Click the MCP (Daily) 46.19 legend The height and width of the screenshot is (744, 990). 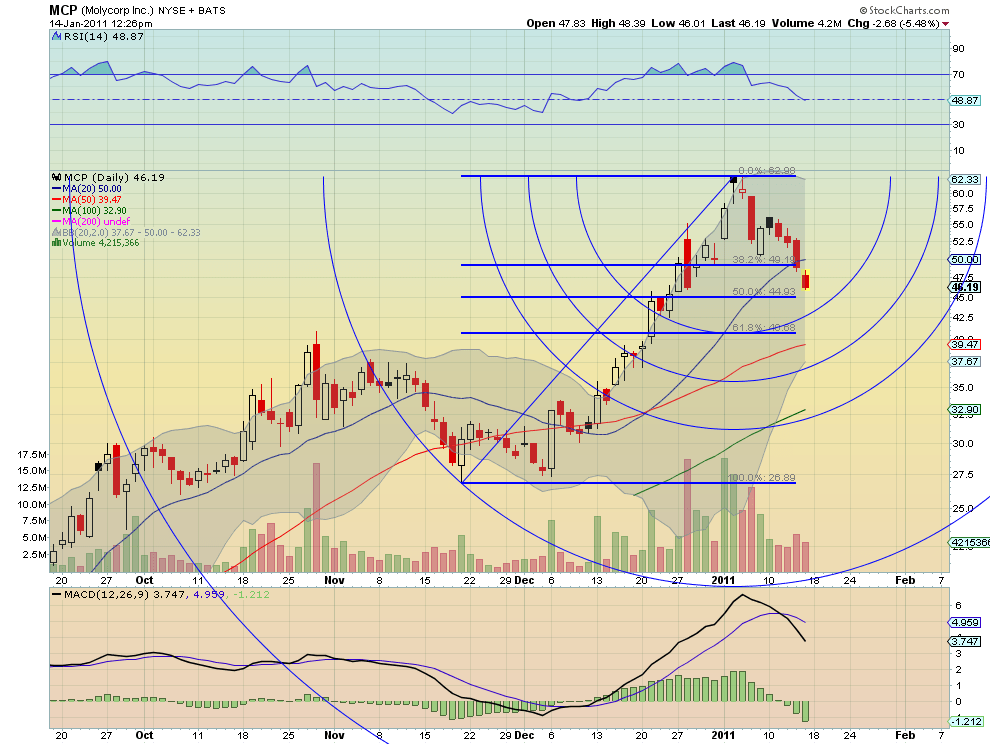pyautogui.click(x=114, y=177)
